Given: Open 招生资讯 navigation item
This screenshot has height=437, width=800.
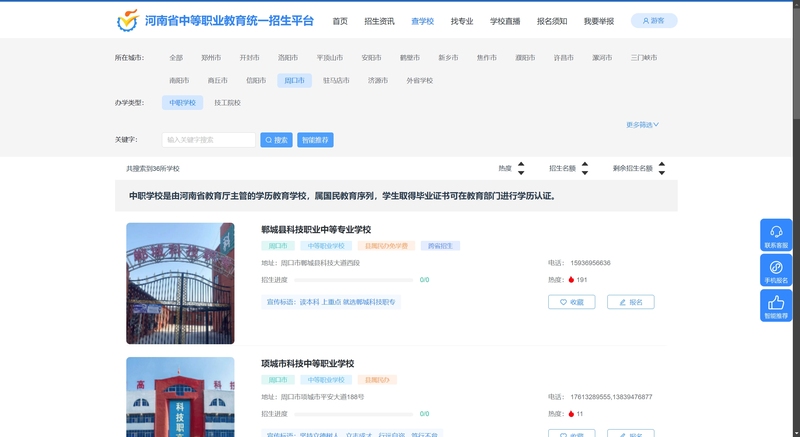Looking at the screenshot, I should pos(379,21).
